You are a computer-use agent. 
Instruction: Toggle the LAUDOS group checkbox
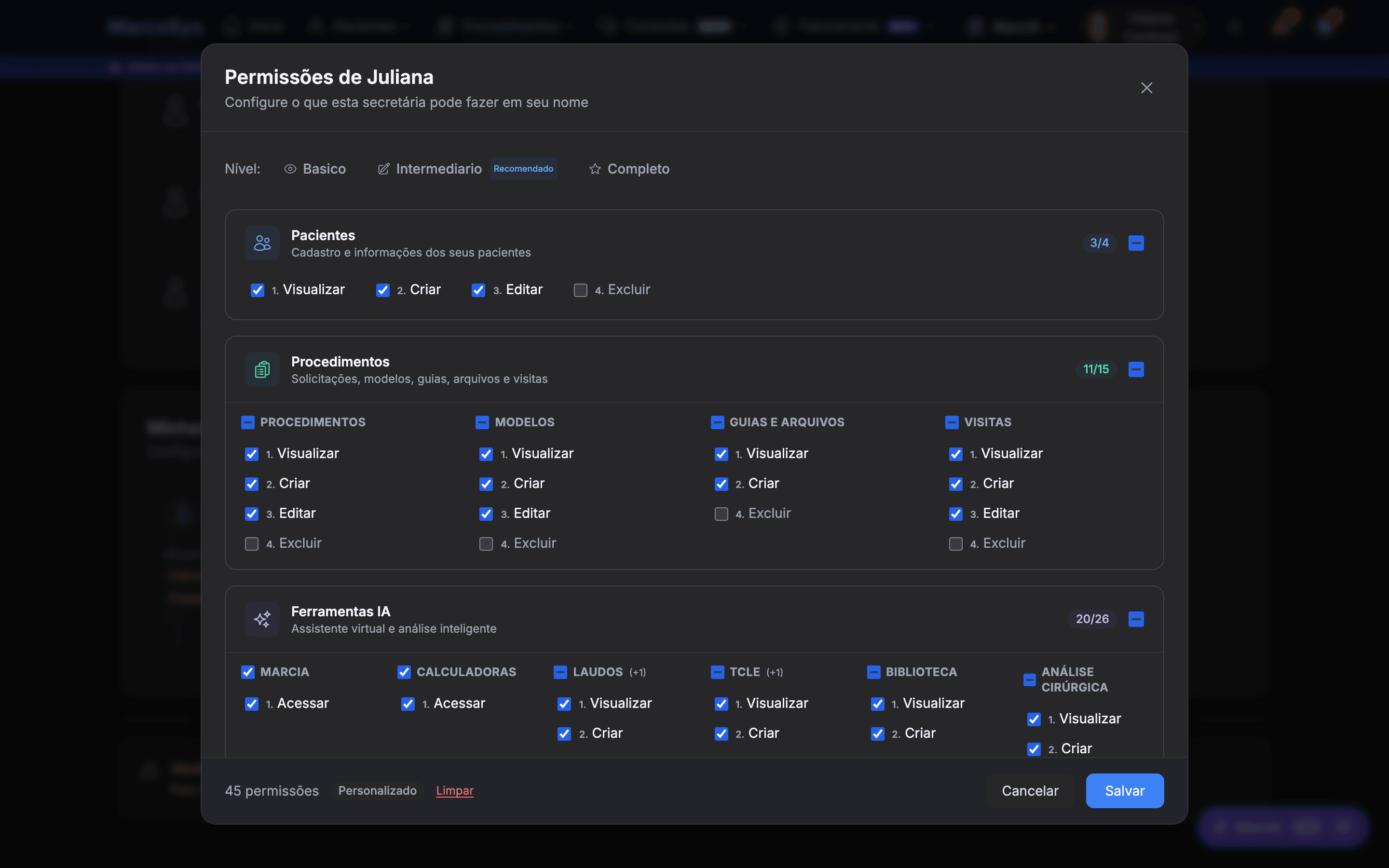pyautogui.click(x=560, y=672)
